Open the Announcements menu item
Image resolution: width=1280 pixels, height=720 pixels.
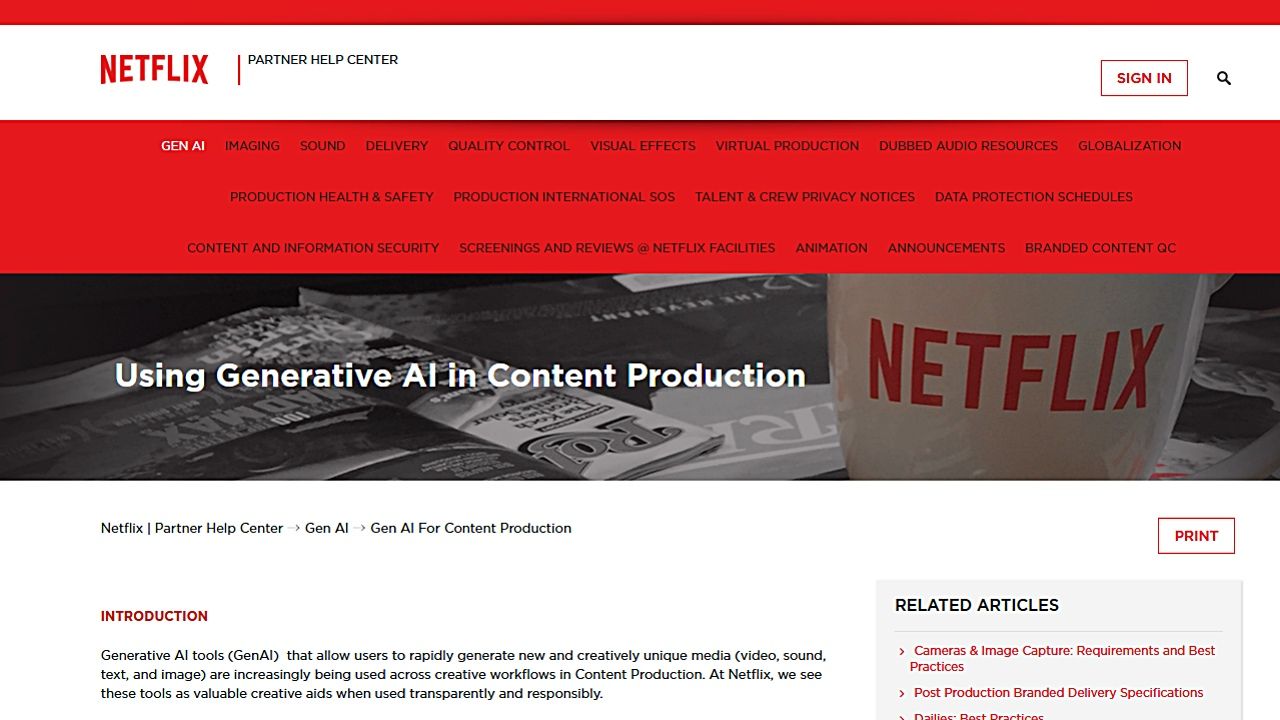(x=946, y=248)
